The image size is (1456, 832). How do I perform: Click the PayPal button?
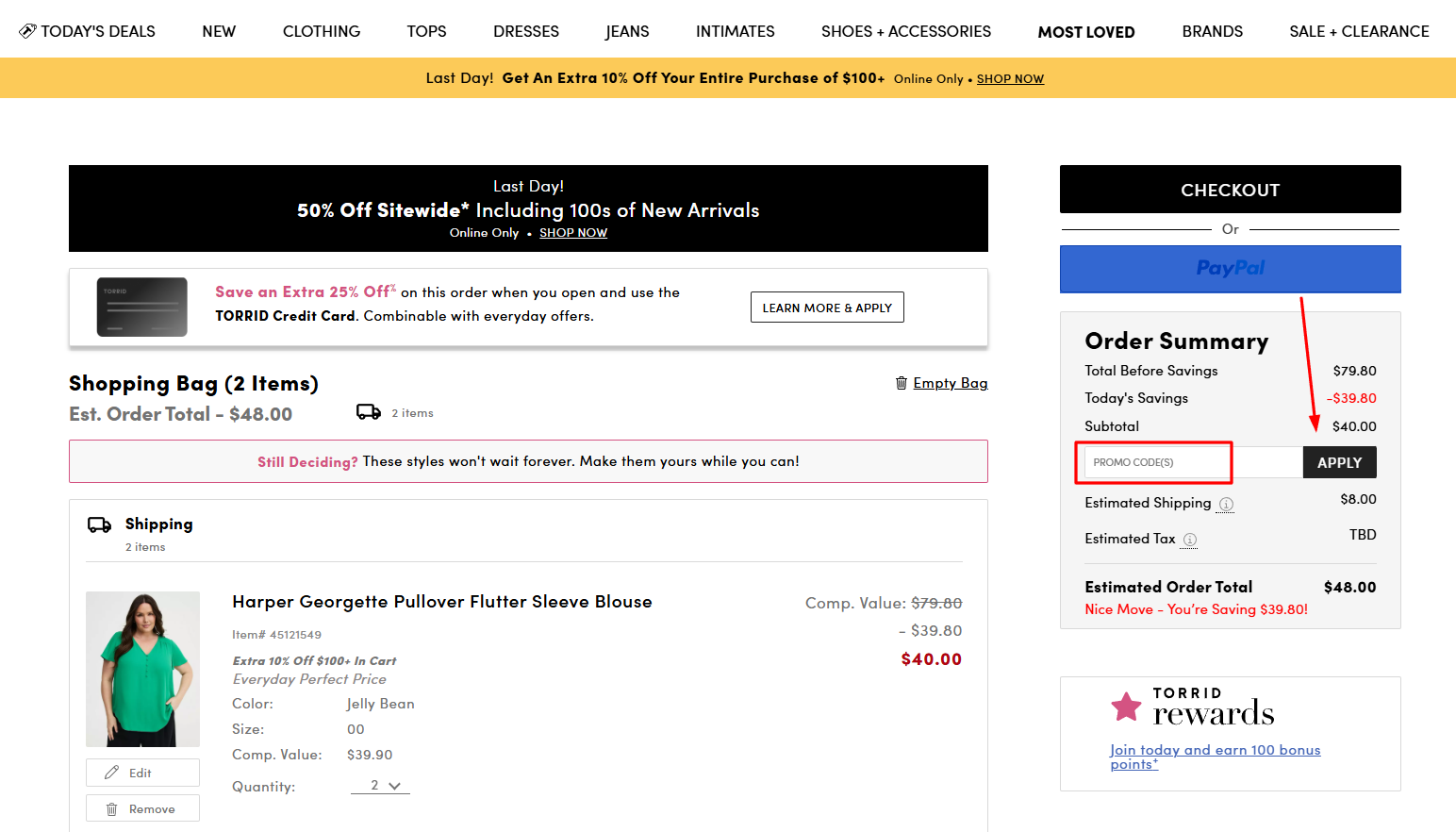click(1230, 269)
